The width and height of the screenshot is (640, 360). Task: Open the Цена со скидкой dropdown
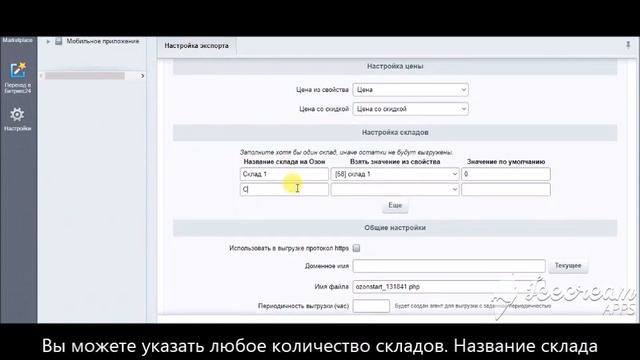tap(411, 109)
